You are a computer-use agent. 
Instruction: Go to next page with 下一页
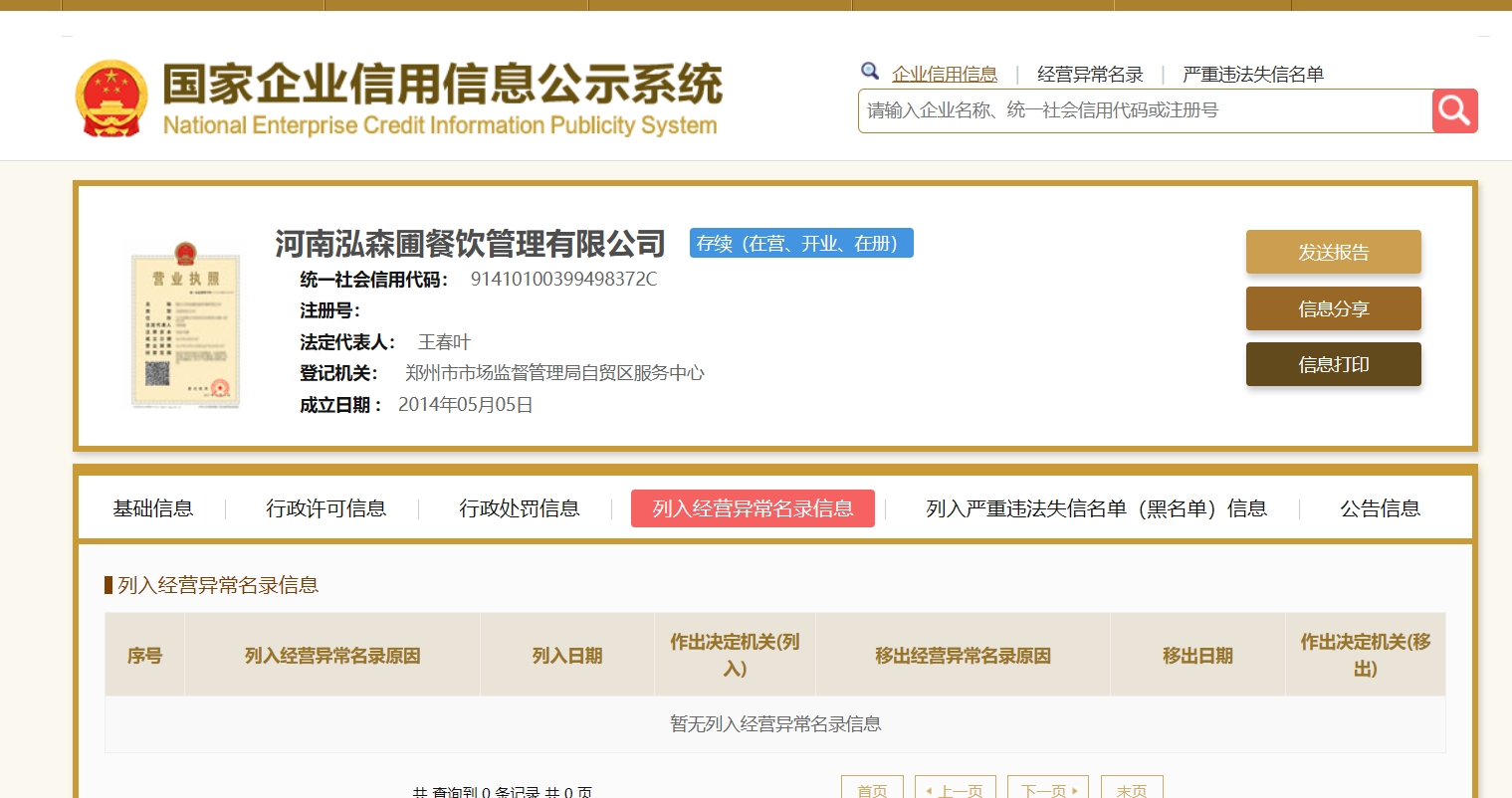click(1048, 788)
